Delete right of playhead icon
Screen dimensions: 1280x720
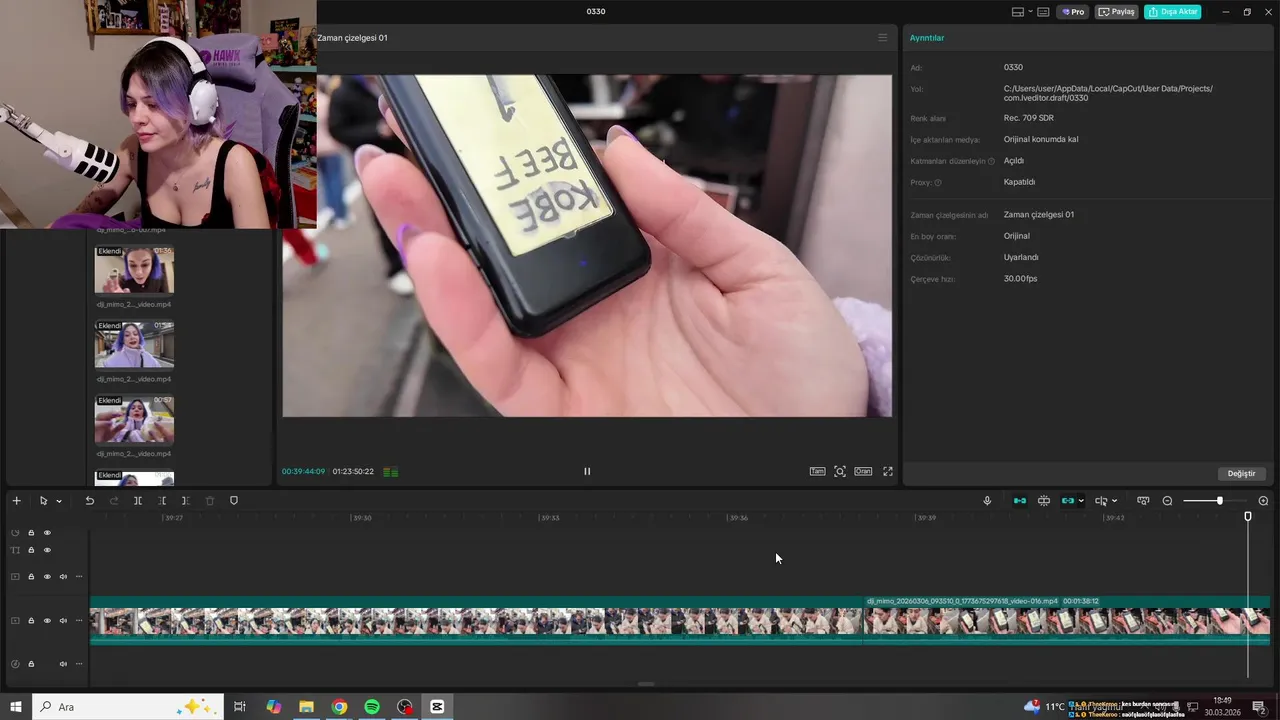coord(185,501)
